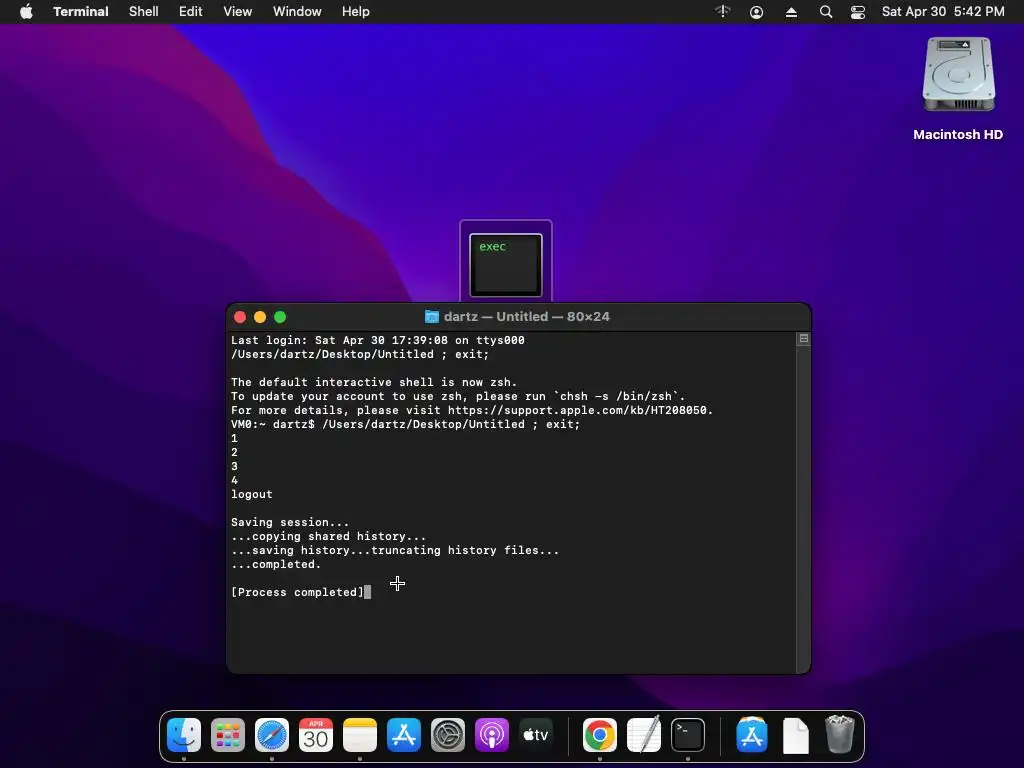Open Launchpad from the Dock
The height and width of the screenshot is (768, 1024).
tap(228, 735)
